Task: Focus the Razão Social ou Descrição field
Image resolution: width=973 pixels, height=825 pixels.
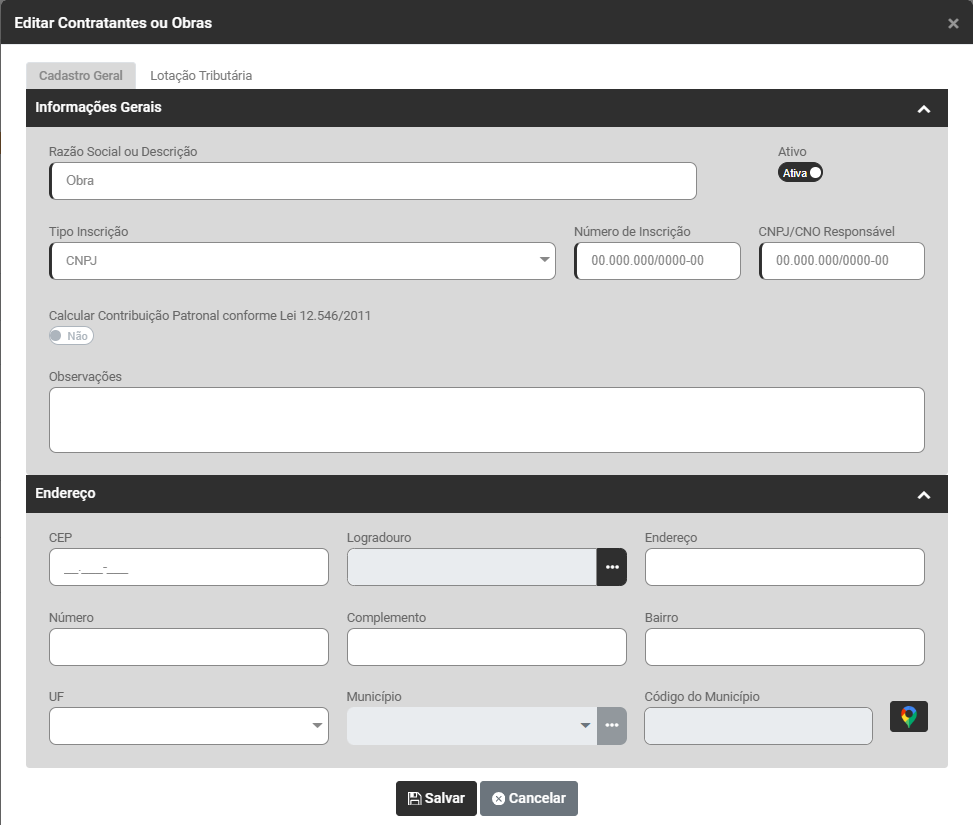Action: [373, 181]
